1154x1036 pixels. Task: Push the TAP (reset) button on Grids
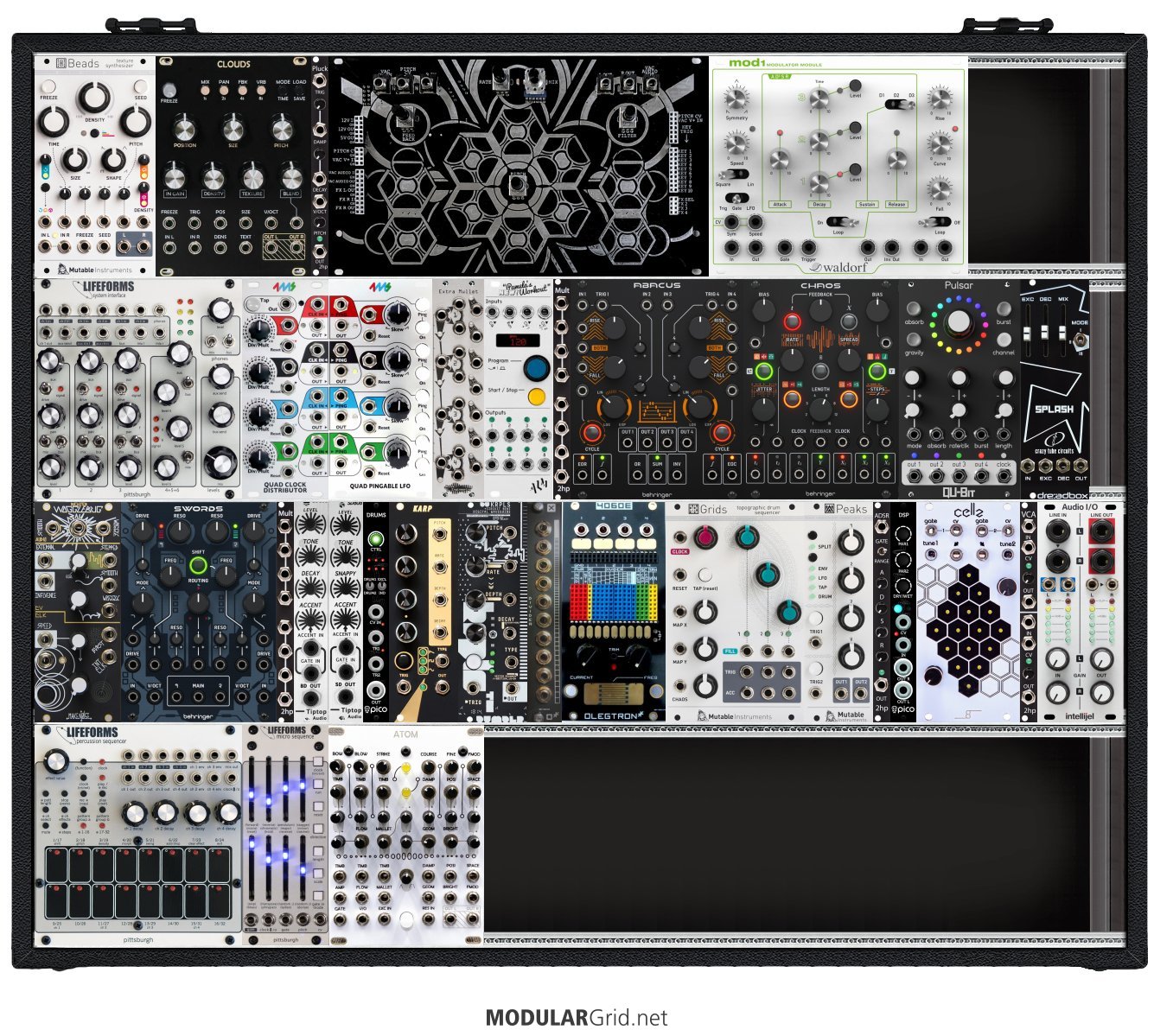point(705,575)
